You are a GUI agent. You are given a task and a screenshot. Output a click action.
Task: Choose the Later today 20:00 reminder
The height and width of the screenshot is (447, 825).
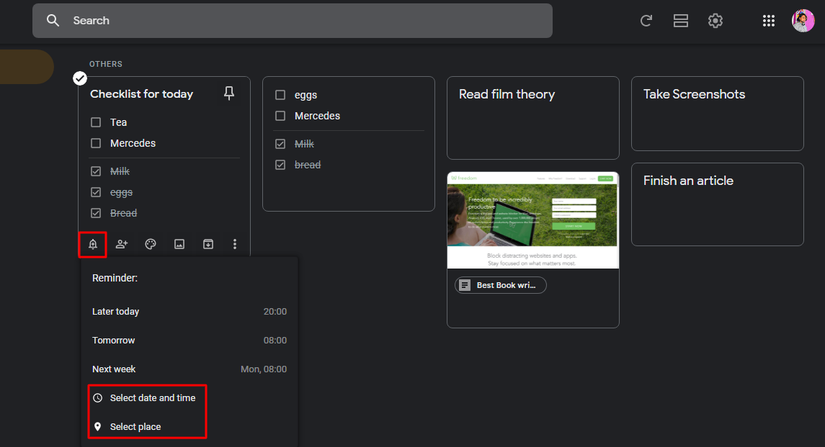tap(189, 311)
